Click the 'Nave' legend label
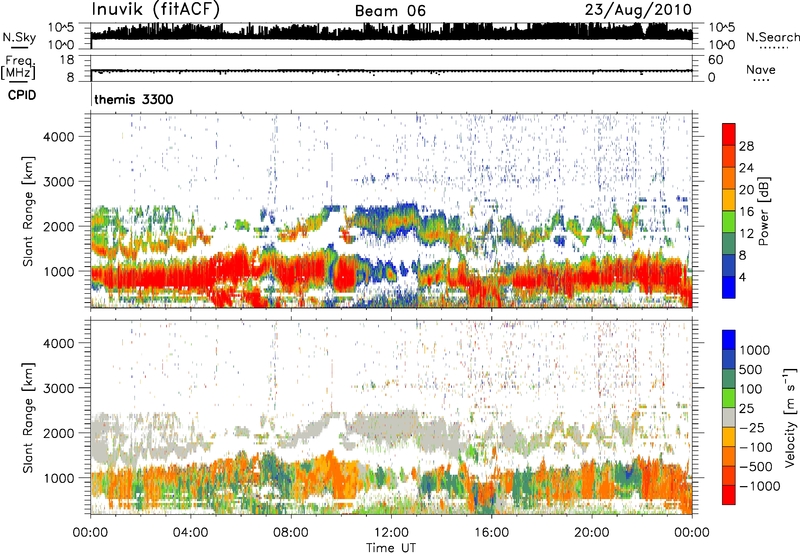This screenshot has width=800, height=554. tap(760, 69)
